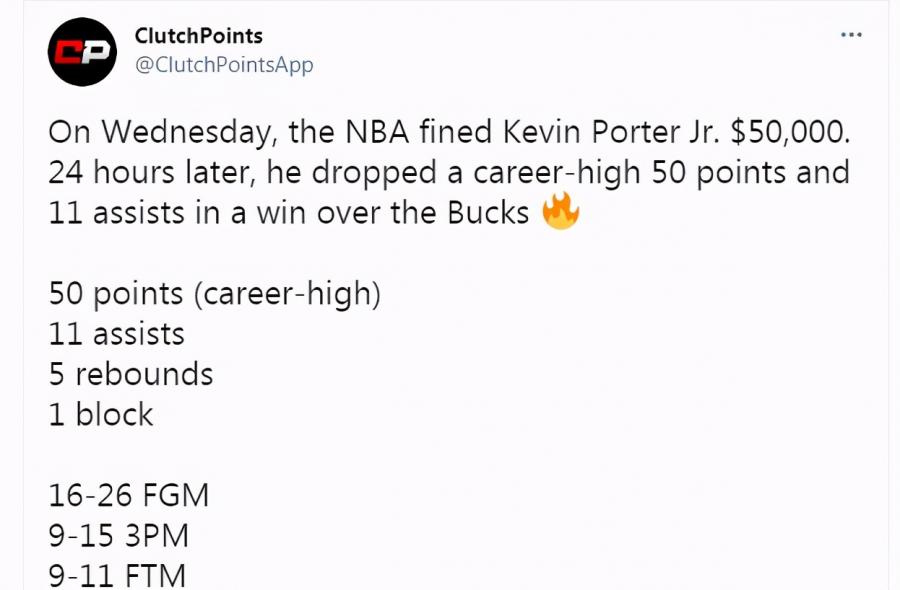Click "career-high 50 points and" in the paragraph
The width and height of the screenshot is (900, 590).
click(x=661, y=173)
